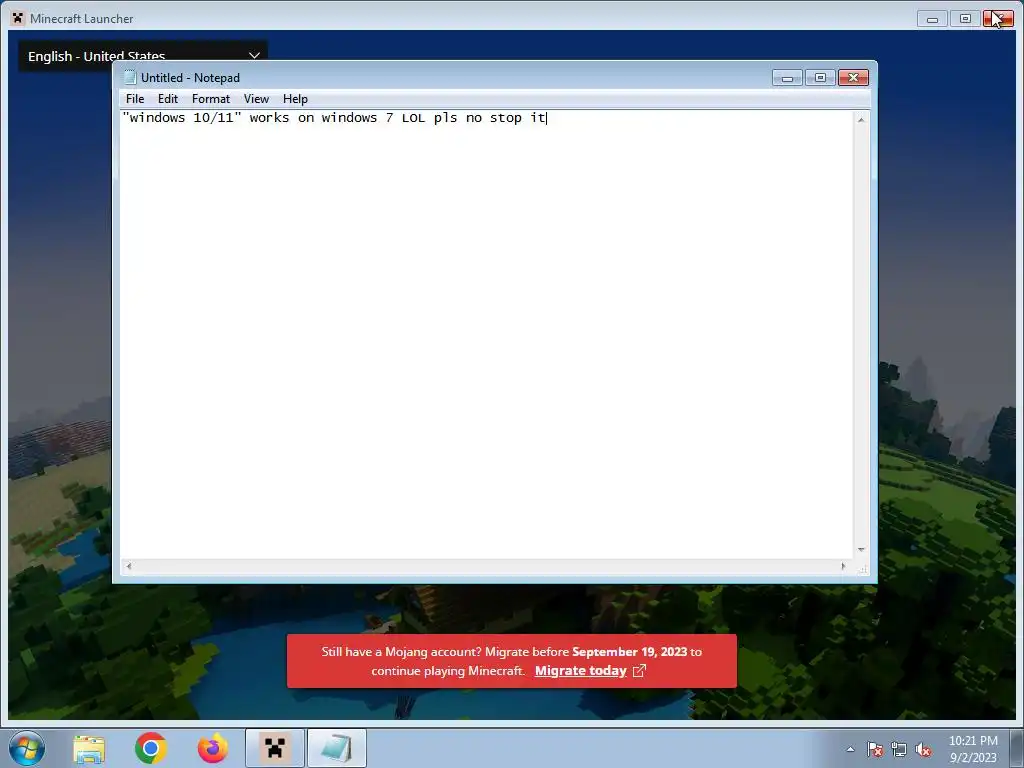Screen dimensions: 1024x768
Task: Launch Firefox from the taskbar
Action: point(213,748)
